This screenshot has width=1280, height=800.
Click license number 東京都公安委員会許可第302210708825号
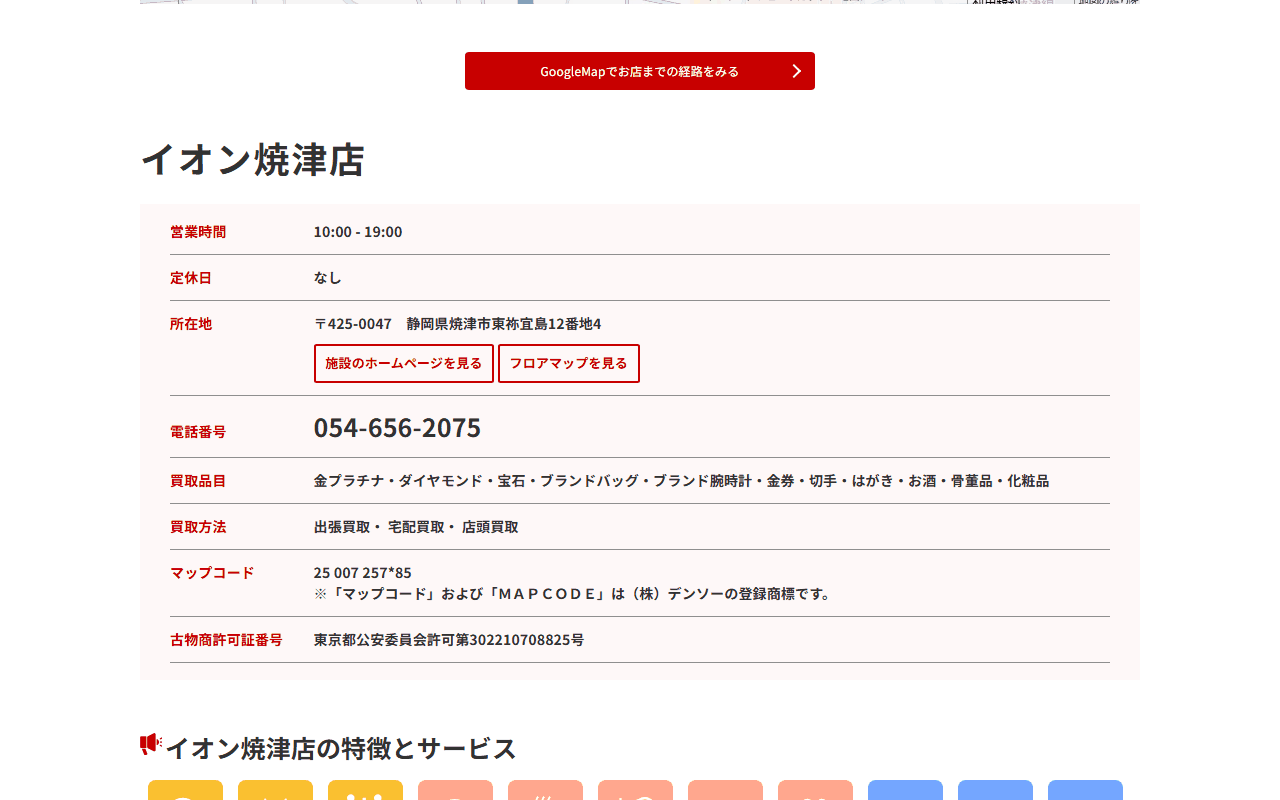(x=449, y=640)
